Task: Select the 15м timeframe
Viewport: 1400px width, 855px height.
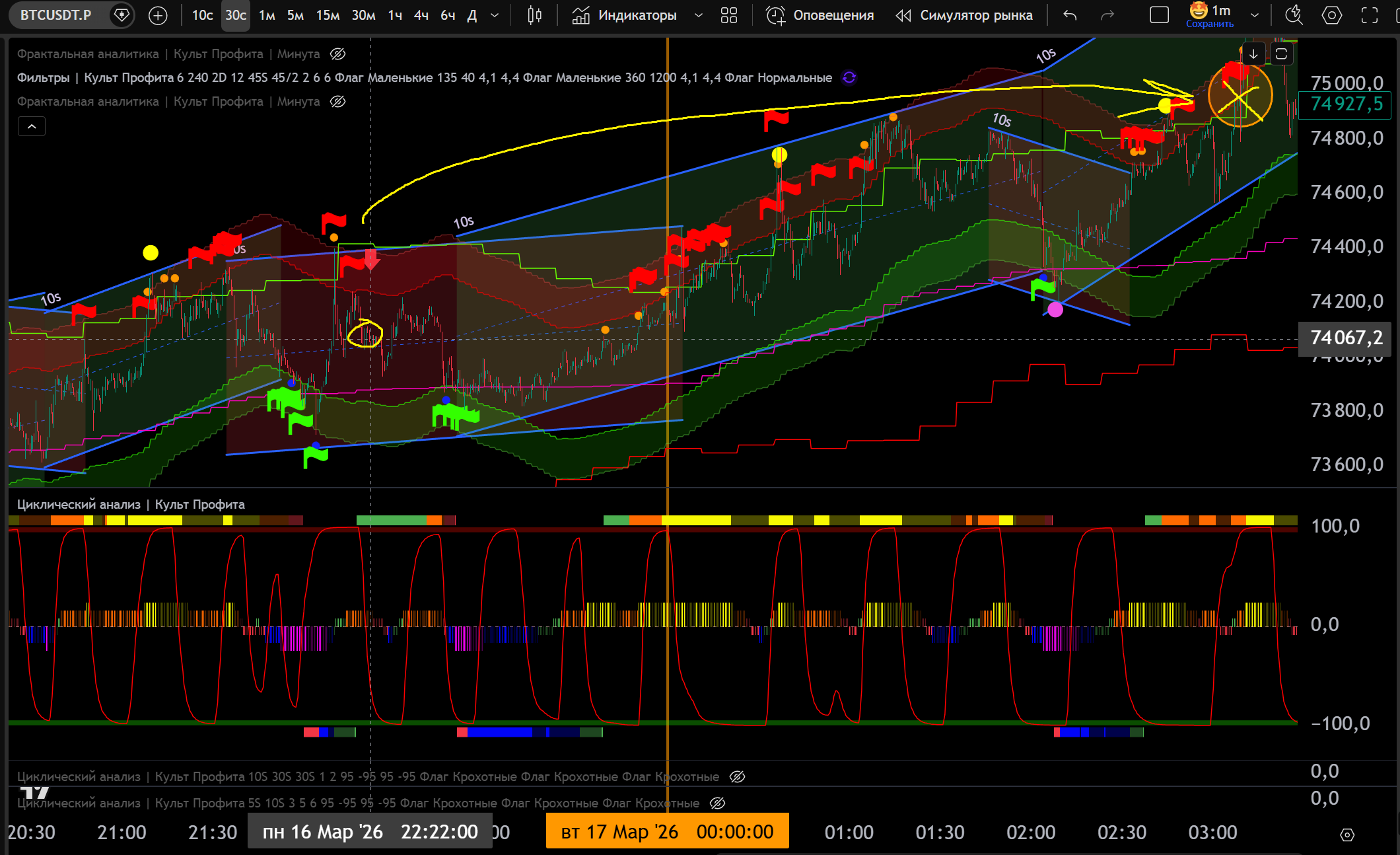Action: point(328,15)
